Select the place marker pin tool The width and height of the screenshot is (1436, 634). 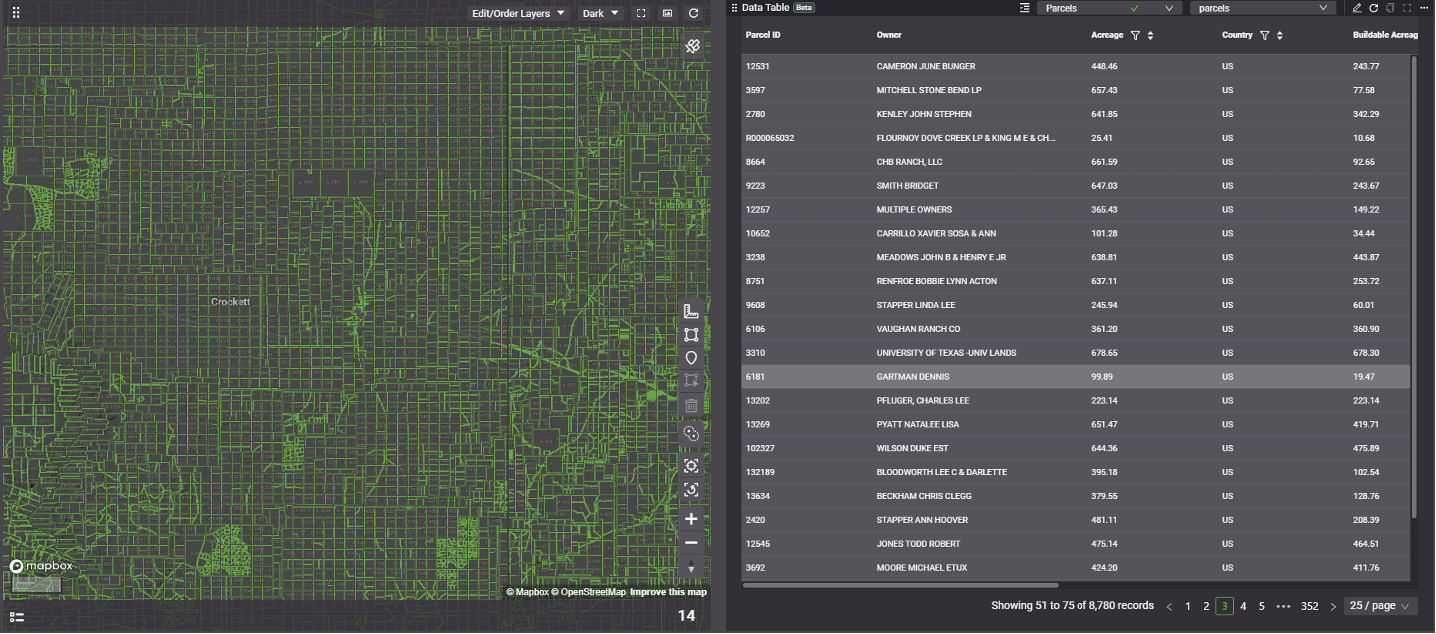point(691,358)
